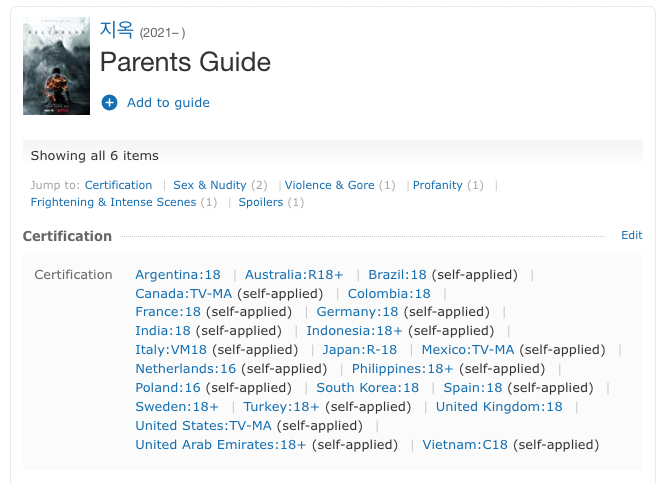
Task: Edit the Certification section
Action: (x=632, y=235)
